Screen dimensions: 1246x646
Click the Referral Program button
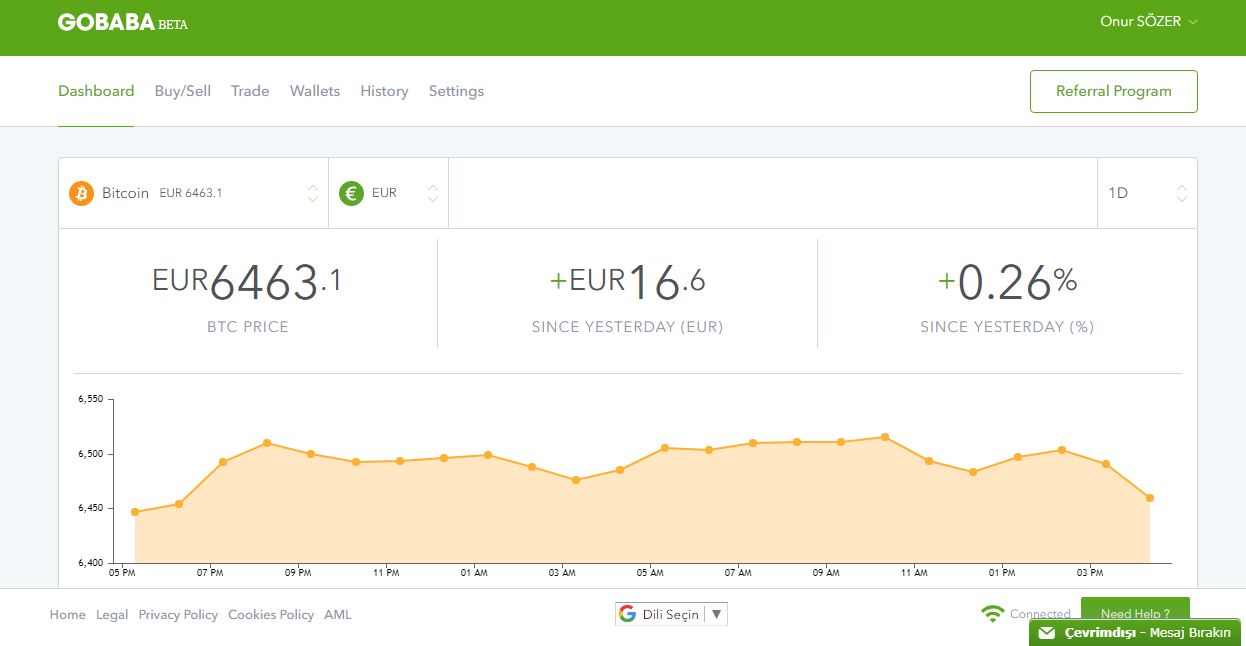click(1114, 91)
